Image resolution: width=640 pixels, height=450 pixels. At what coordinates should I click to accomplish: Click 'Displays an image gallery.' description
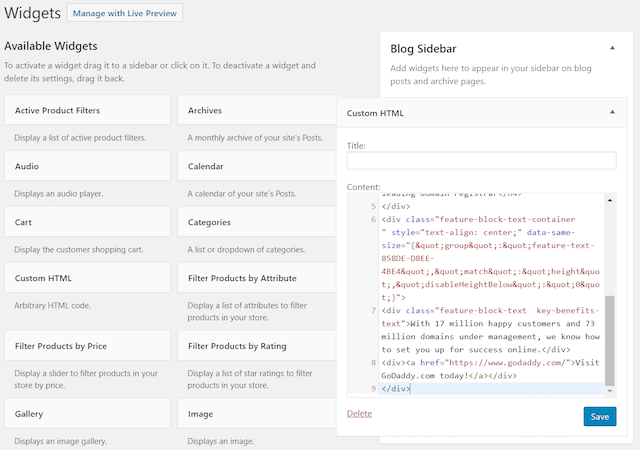tap(60, 441)
